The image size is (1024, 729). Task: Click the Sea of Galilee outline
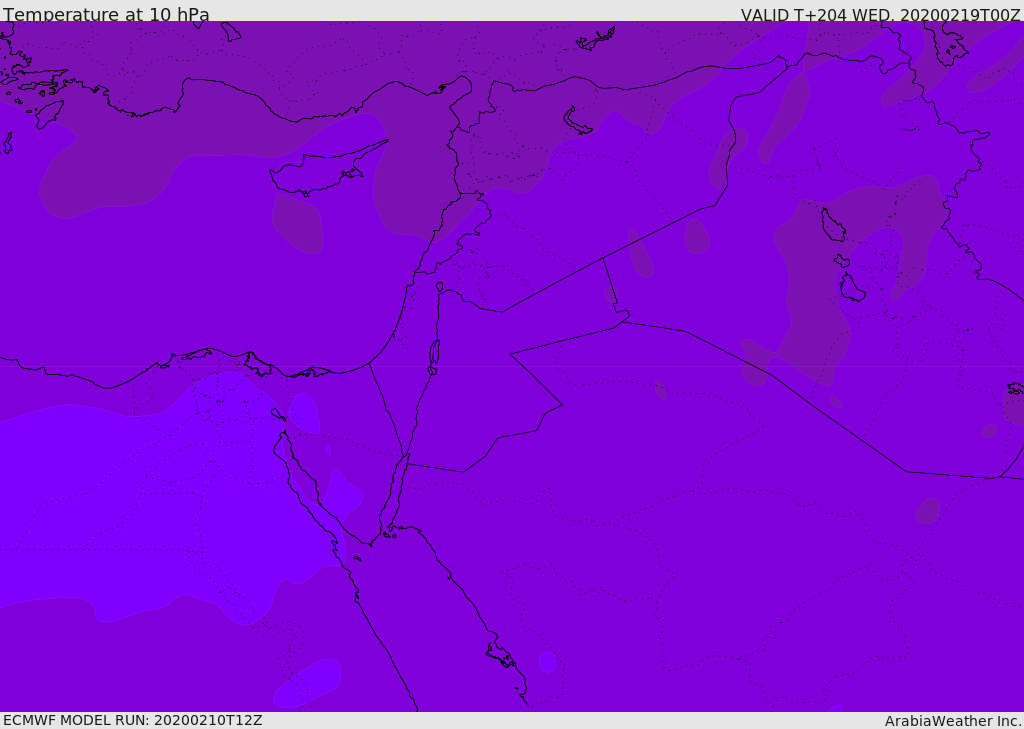(440, 287)
